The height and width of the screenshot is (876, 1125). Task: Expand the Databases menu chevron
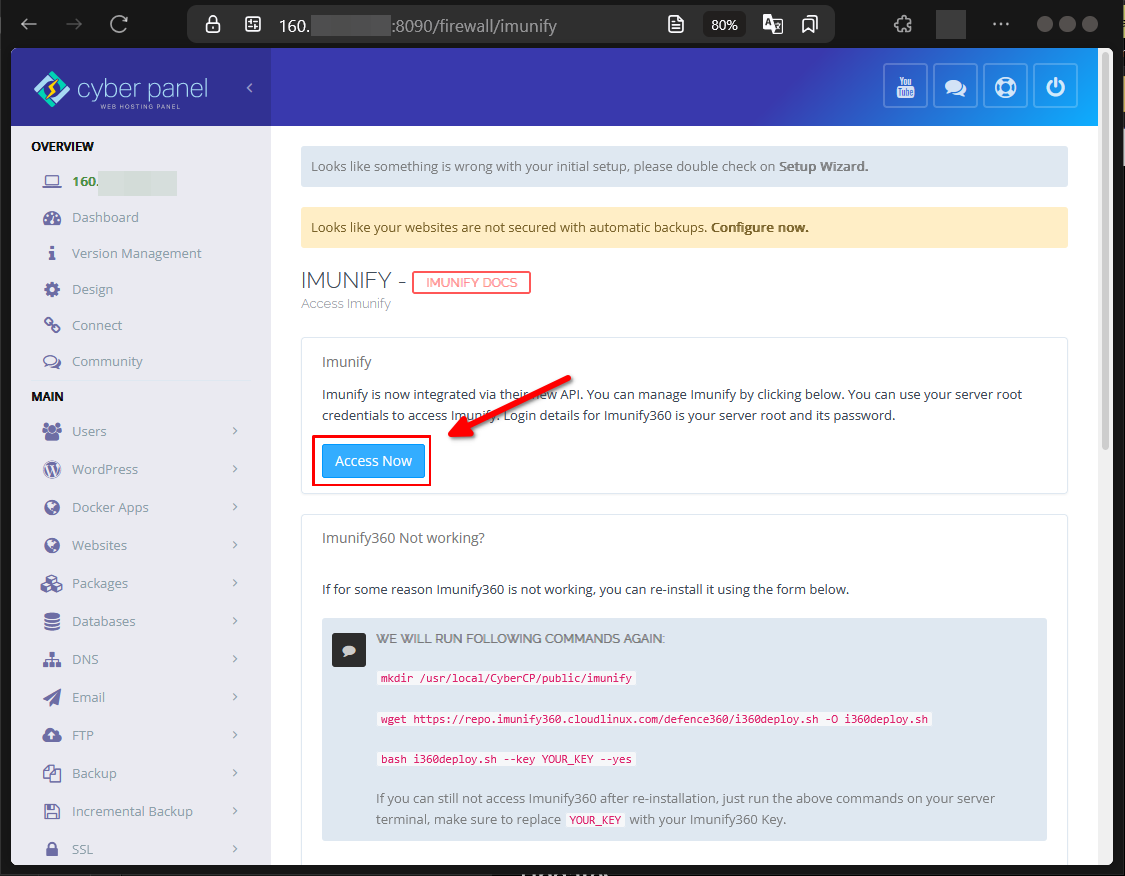coord(235,621)
